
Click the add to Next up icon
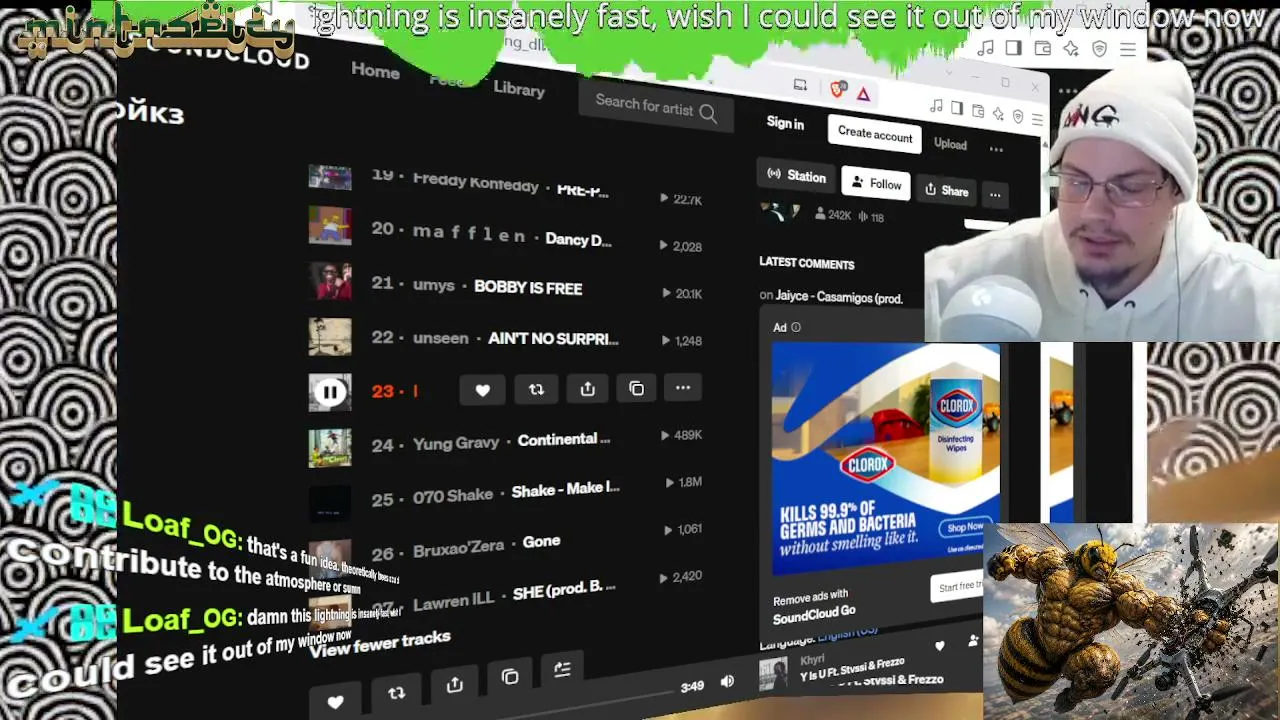(x=562, y=669)
